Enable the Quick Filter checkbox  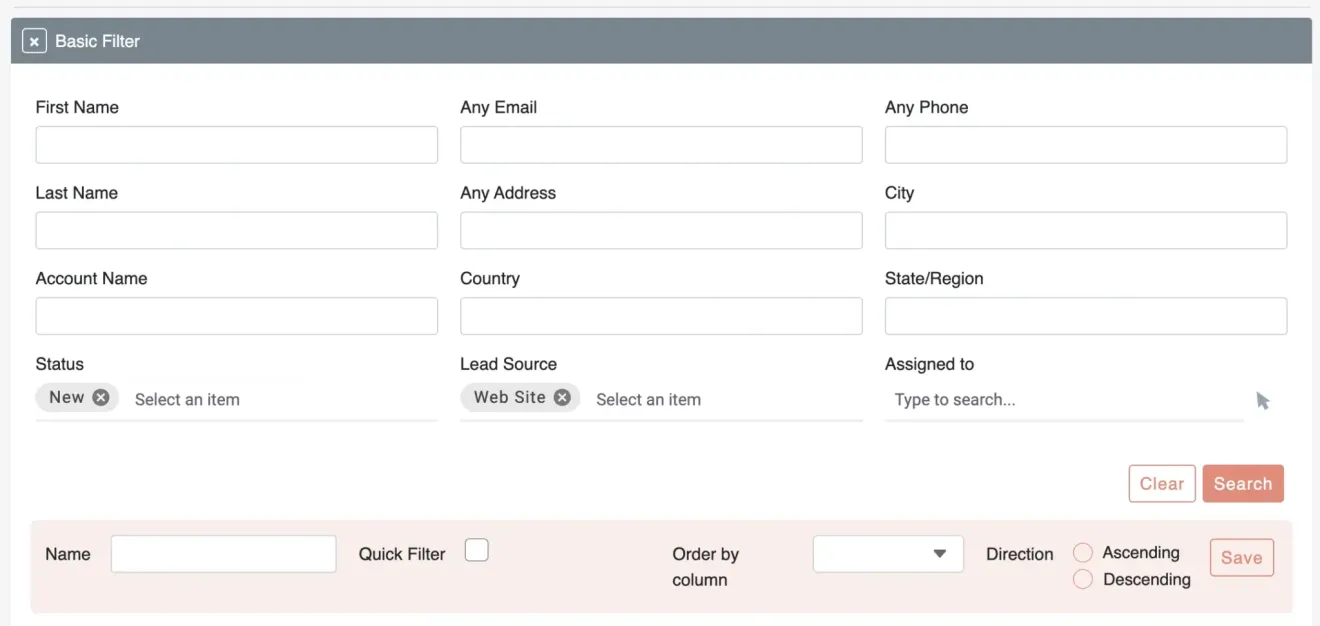point(477,550)
